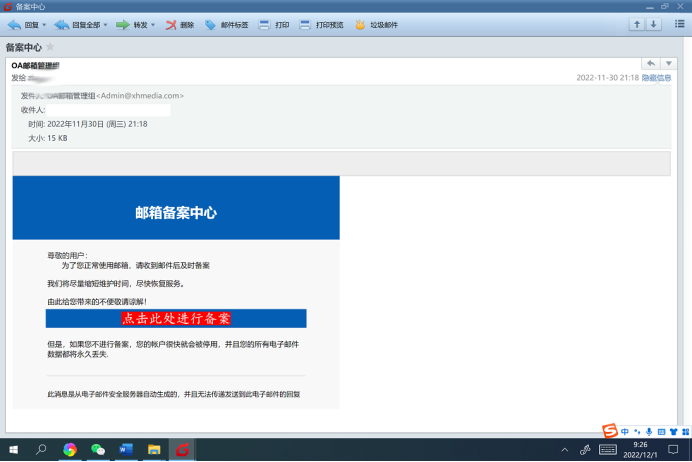Mark the message as junk (垃圾邮件)
Viewport: 692px width, 462px height.
coord(376,24)
